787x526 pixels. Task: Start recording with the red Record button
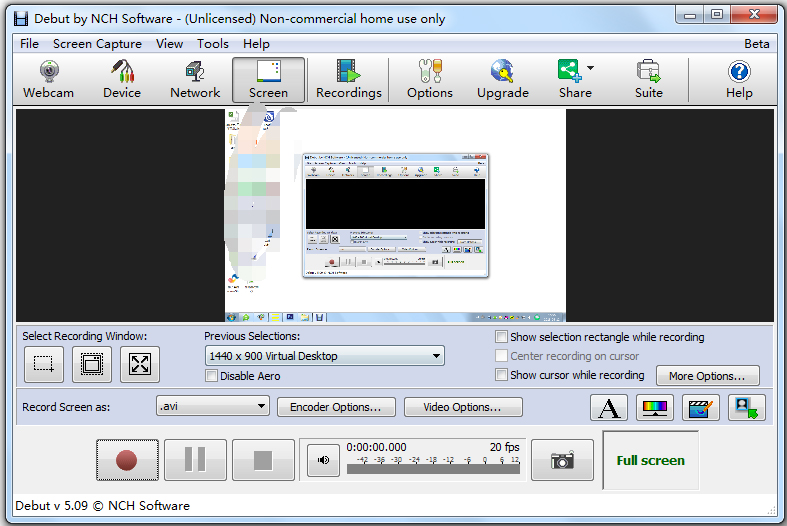coord(127,460)
